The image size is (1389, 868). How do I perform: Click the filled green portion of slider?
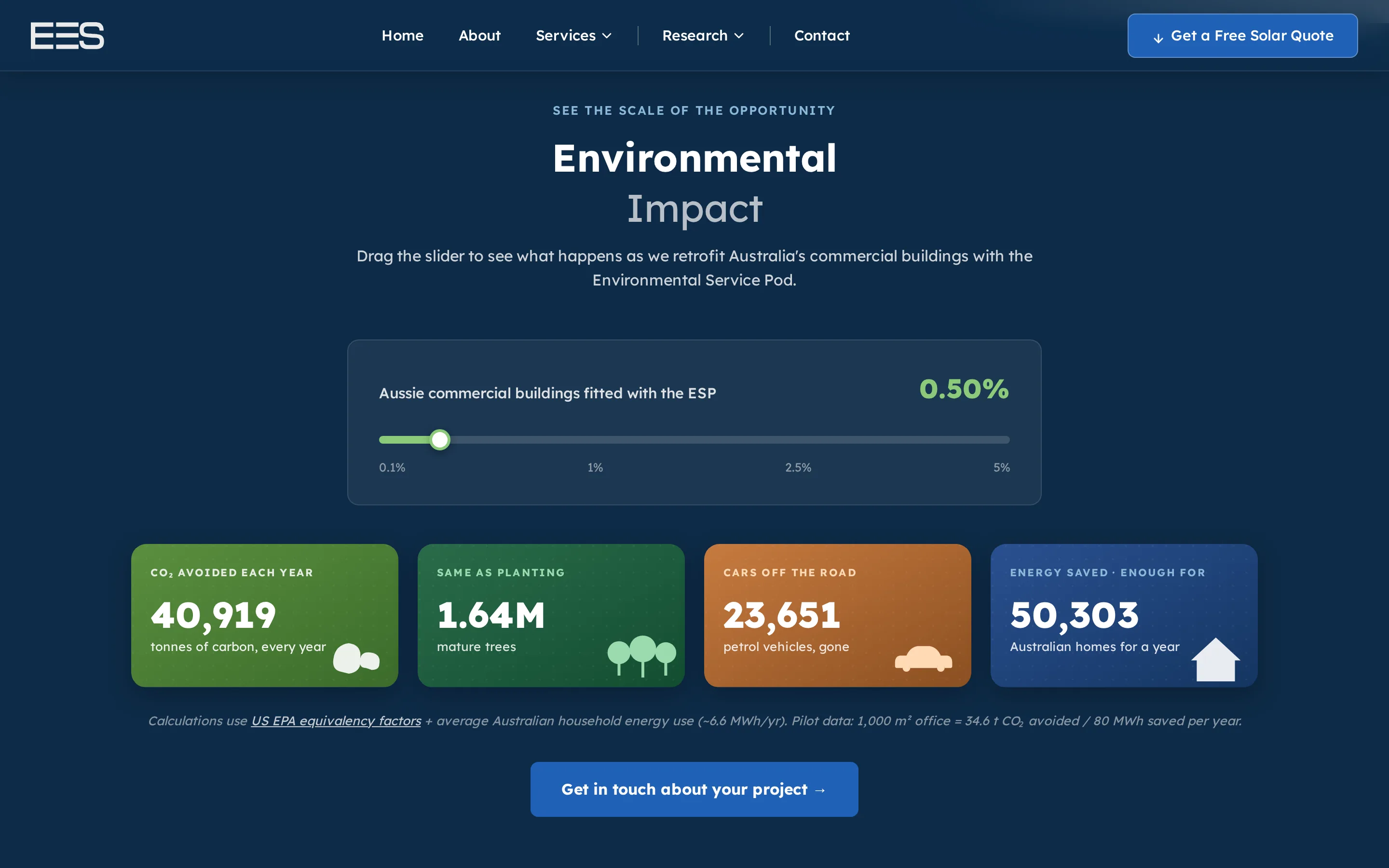click(405, 440)
